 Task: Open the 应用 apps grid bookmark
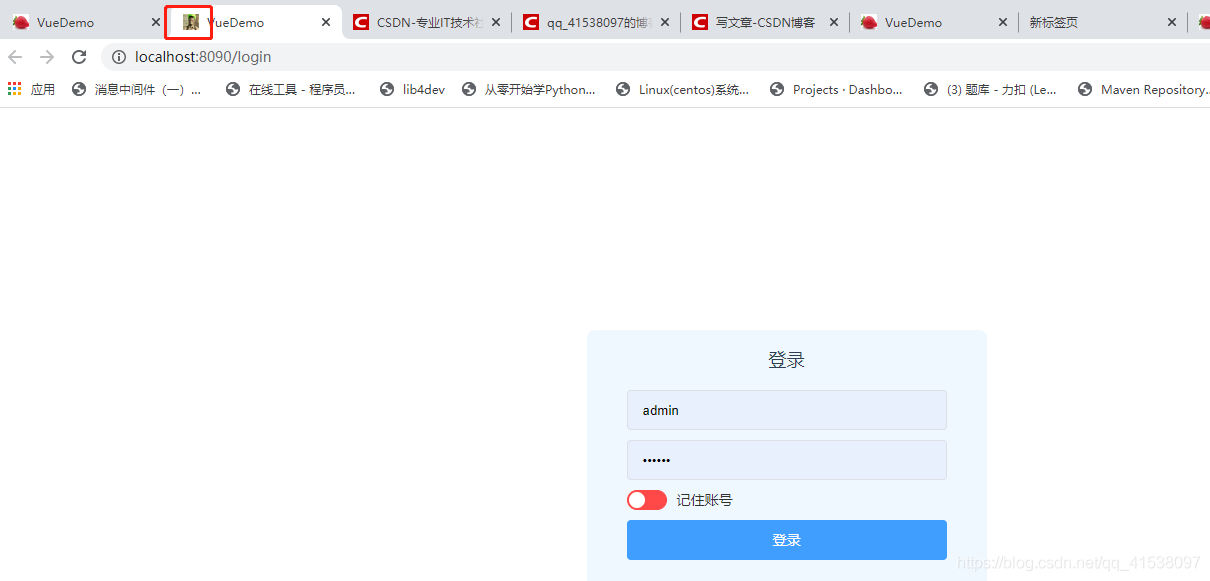click(31, 90)
